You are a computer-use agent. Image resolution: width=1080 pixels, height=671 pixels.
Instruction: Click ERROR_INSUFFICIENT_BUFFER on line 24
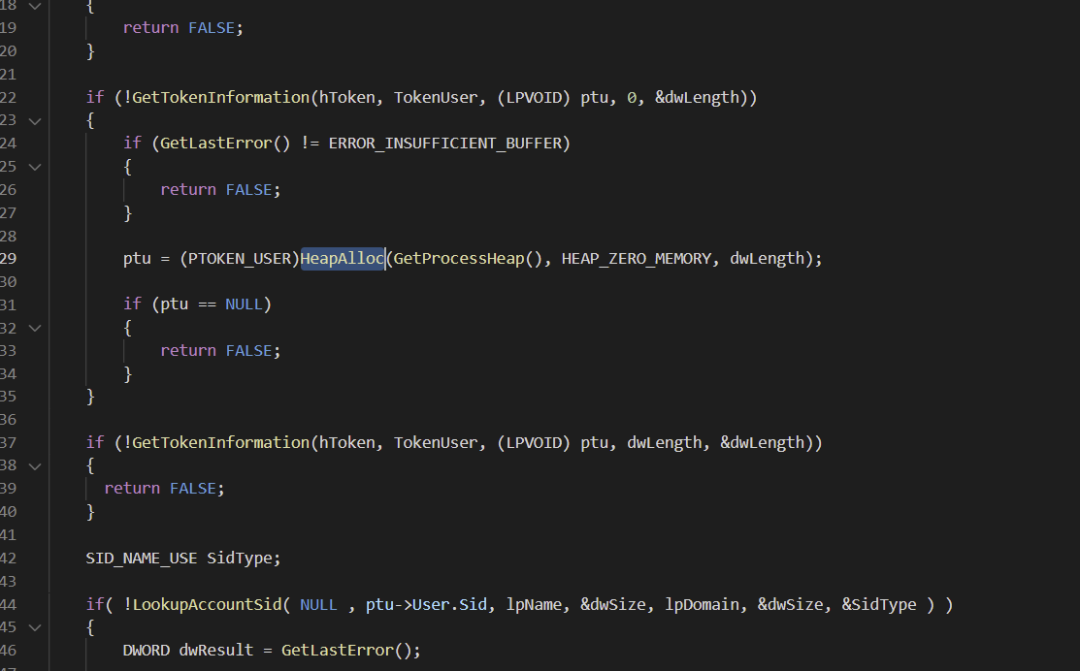(x=445, y=143)
